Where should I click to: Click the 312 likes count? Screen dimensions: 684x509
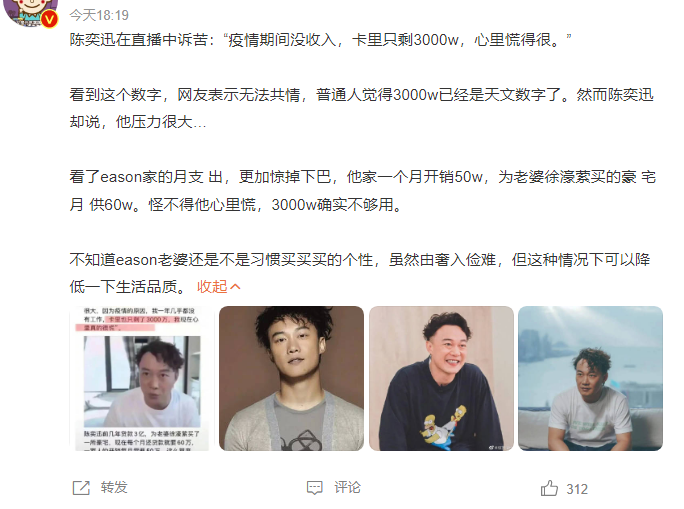tap(577, 489)
